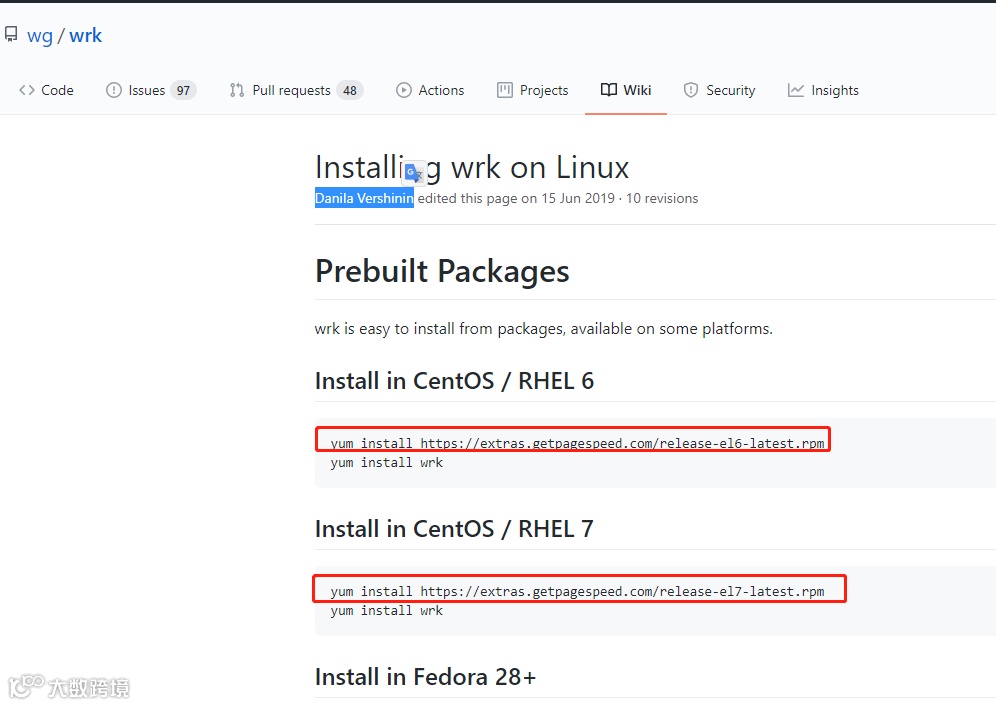Viewport: 996px width, 706px height.
Task: Click the Installing wrk on Linux title
Action: pyautogui.click(x=472, y=168)
